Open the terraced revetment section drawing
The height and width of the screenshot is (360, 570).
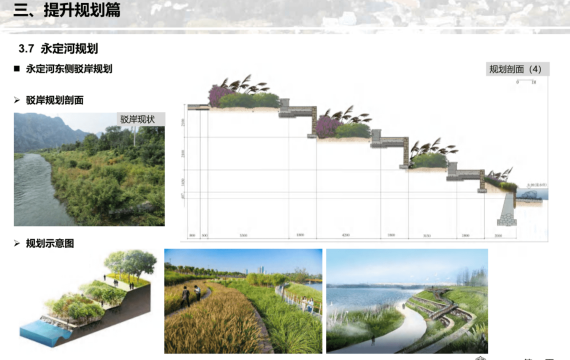coord(364,157)
